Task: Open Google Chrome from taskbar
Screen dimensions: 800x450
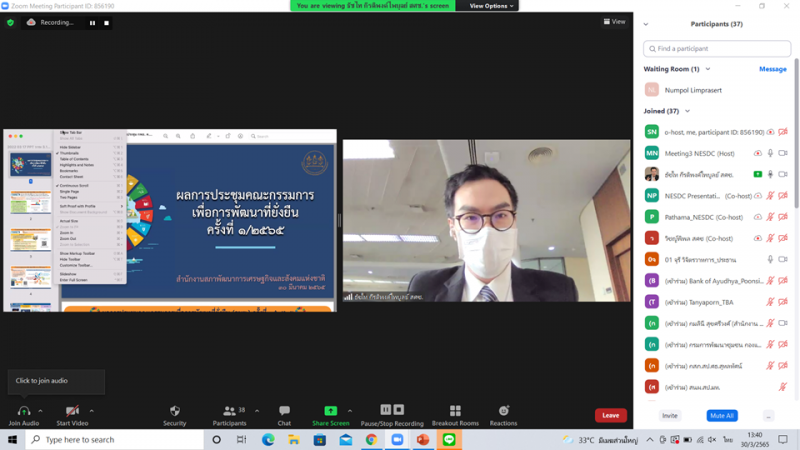Action: (371, 439)
